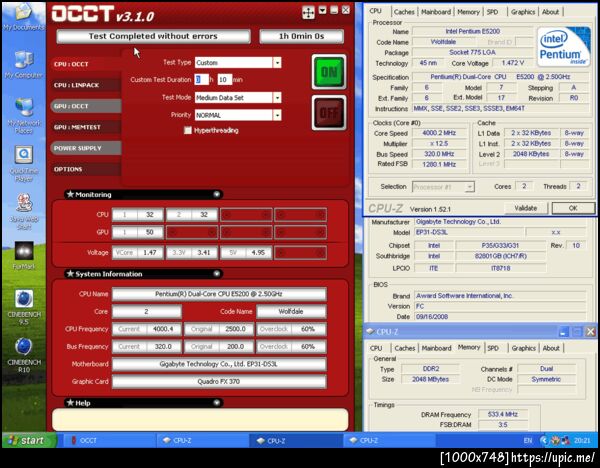Switch to Caches tab in top CPU-Z window

pyautogui.click(x=404, y=12)
